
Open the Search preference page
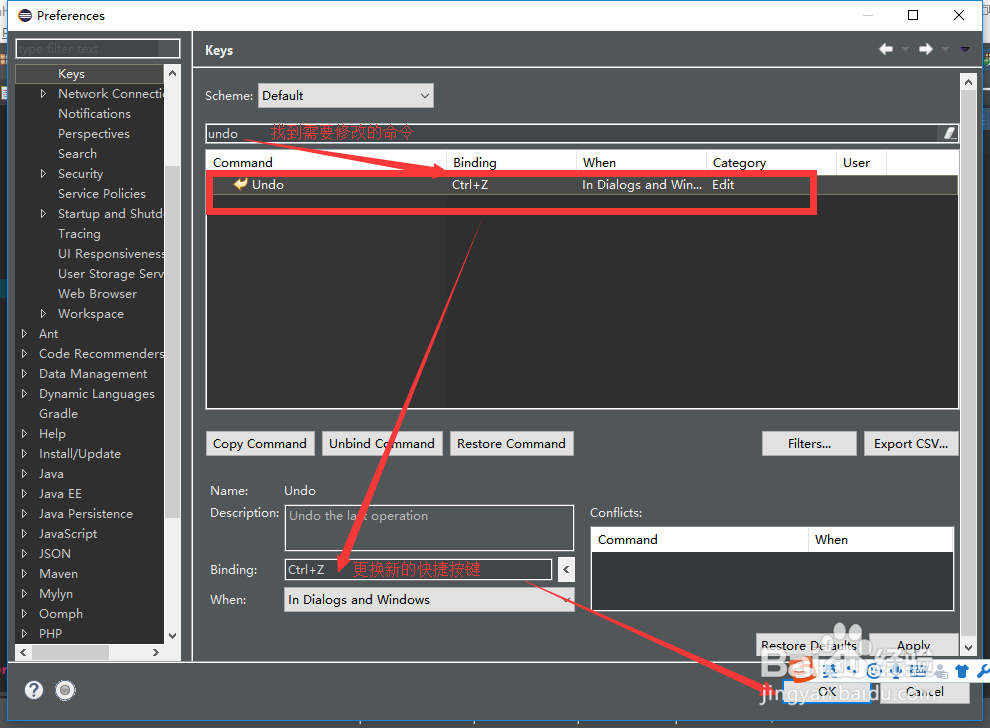point(77,153)
